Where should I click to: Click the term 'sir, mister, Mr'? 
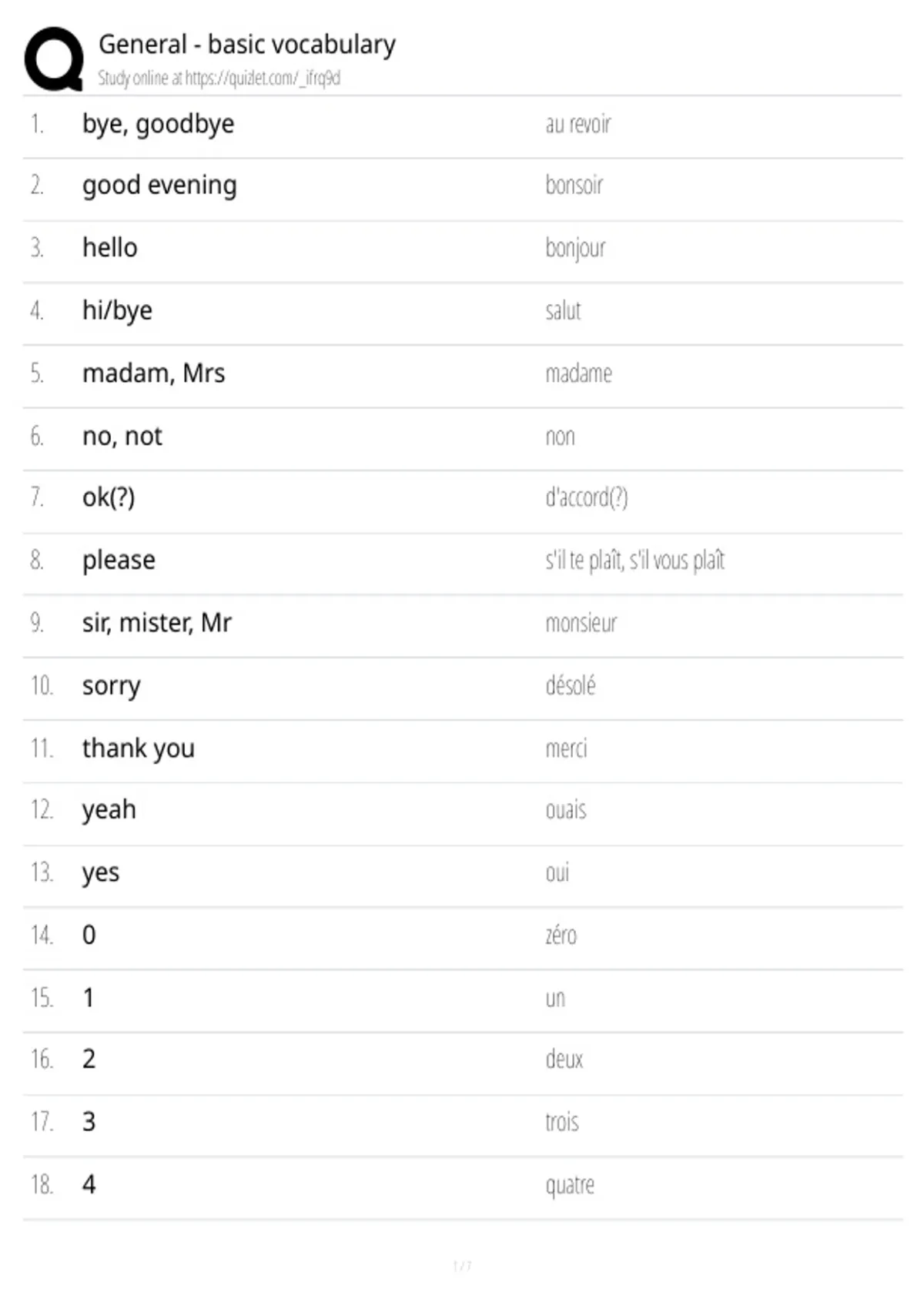[157, 623]
